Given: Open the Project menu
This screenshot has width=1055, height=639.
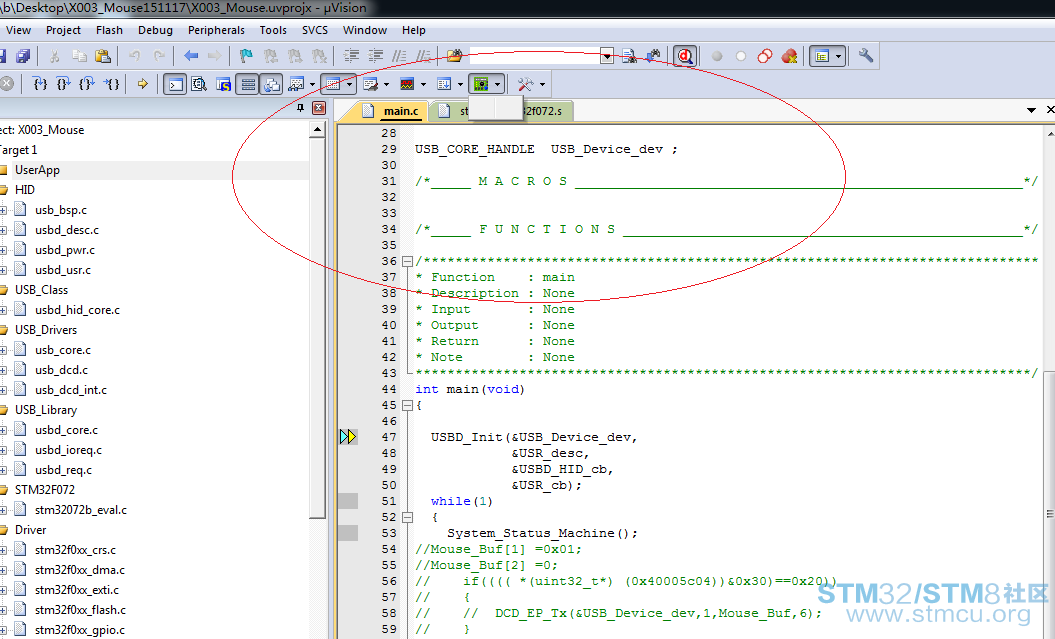Looking at the screenshot, I should coord(63,30).
